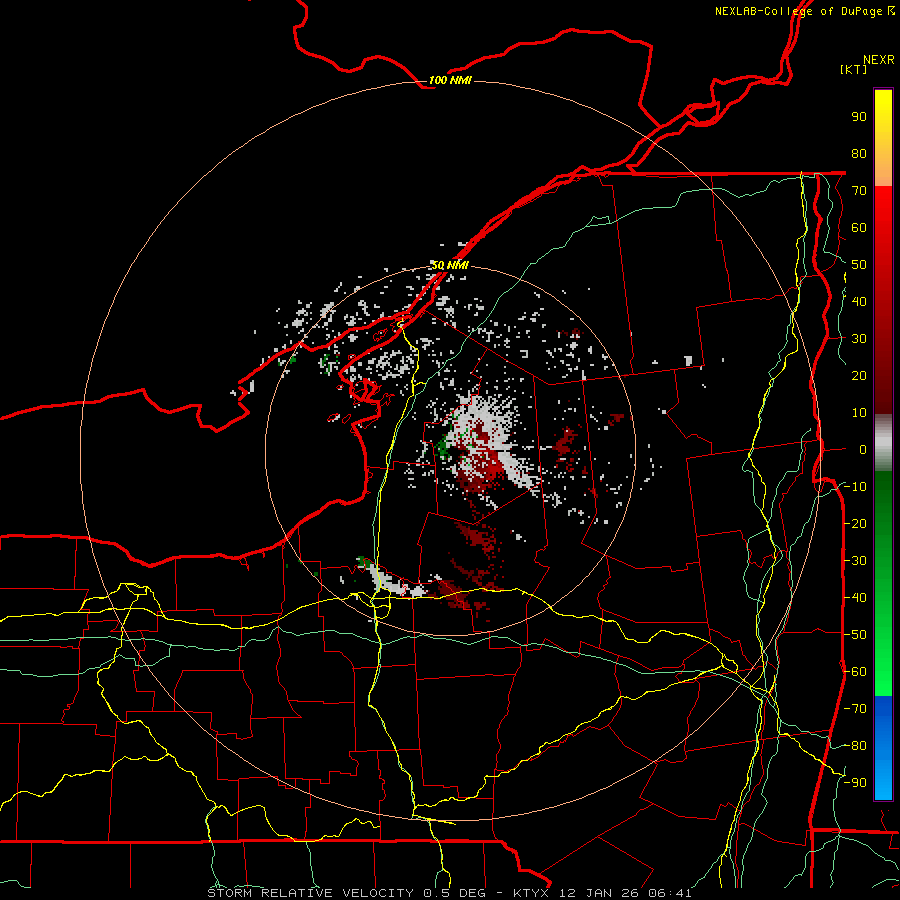
Task: Click the -80 value on color scale
Action: click(855, 746)
